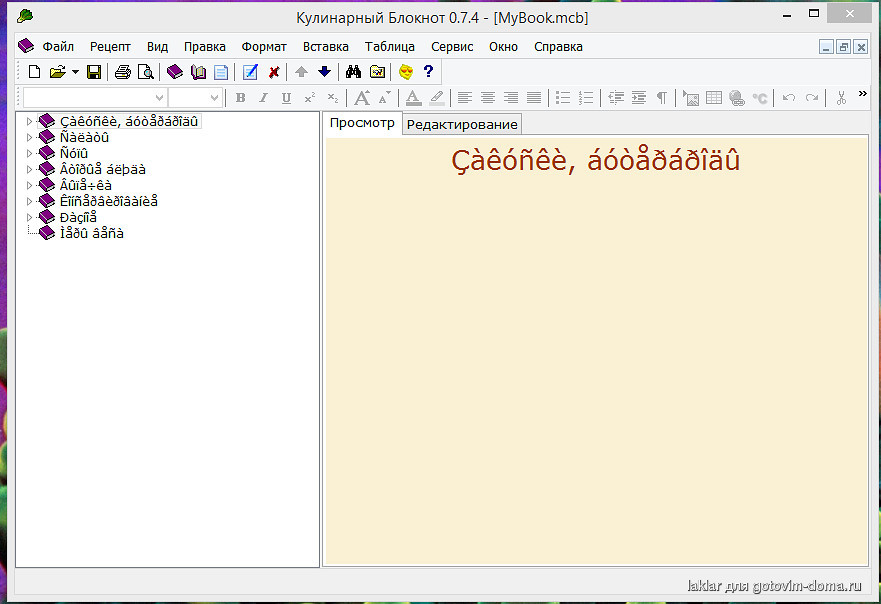Viewport: 881px width, 604px height.
Task: Open the font name combo box
Action: pyautogui.click(x=95, y=98)
